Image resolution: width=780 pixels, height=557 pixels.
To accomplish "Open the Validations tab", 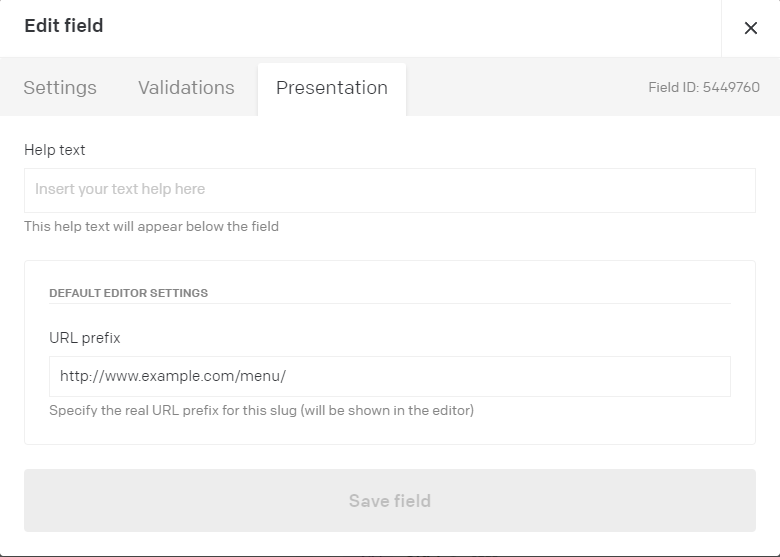I will pyautogui.click(x=186, y=88).
